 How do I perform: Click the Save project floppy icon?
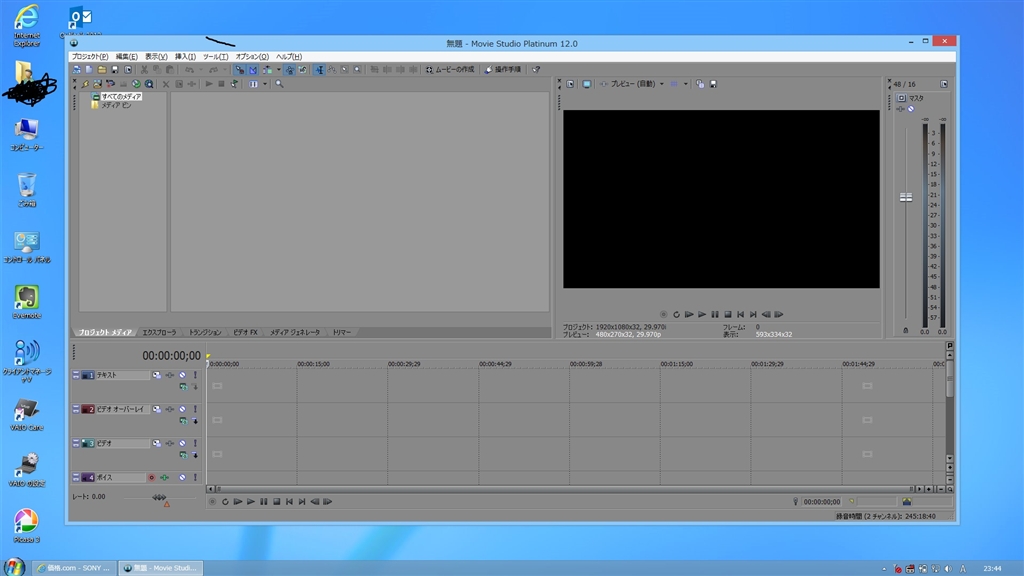[115, 69]
